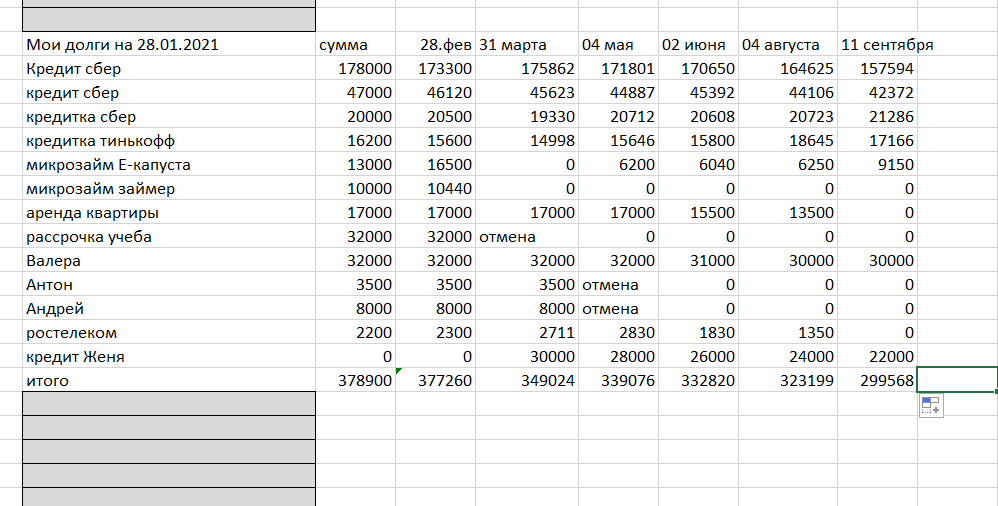Select the cell with value 10440
This screenshot has width=998, height=506.
[435, 188]
